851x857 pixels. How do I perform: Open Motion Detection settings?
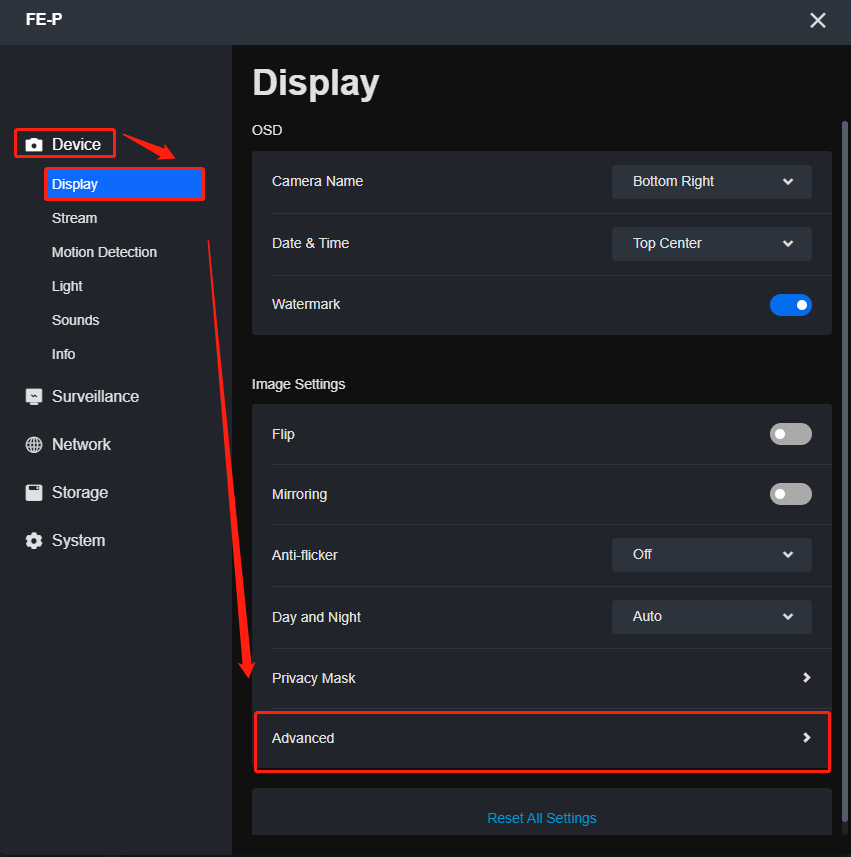coord(104,252)
